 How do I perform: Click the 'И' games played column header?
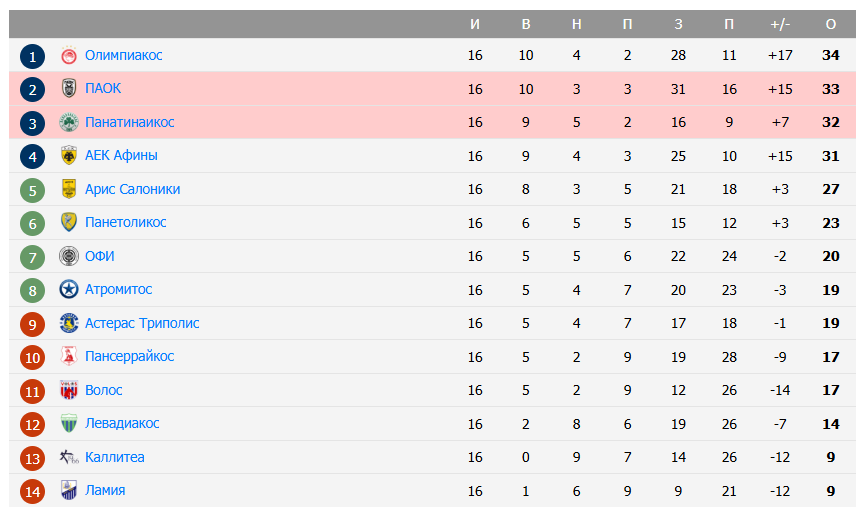[x=475, y=24]
